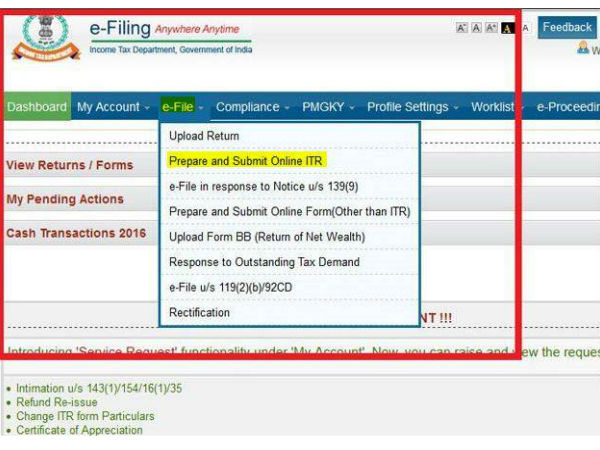Expand the Profile Settings dropdown
The height and width of the screenshot is (450, 600).
412,107
